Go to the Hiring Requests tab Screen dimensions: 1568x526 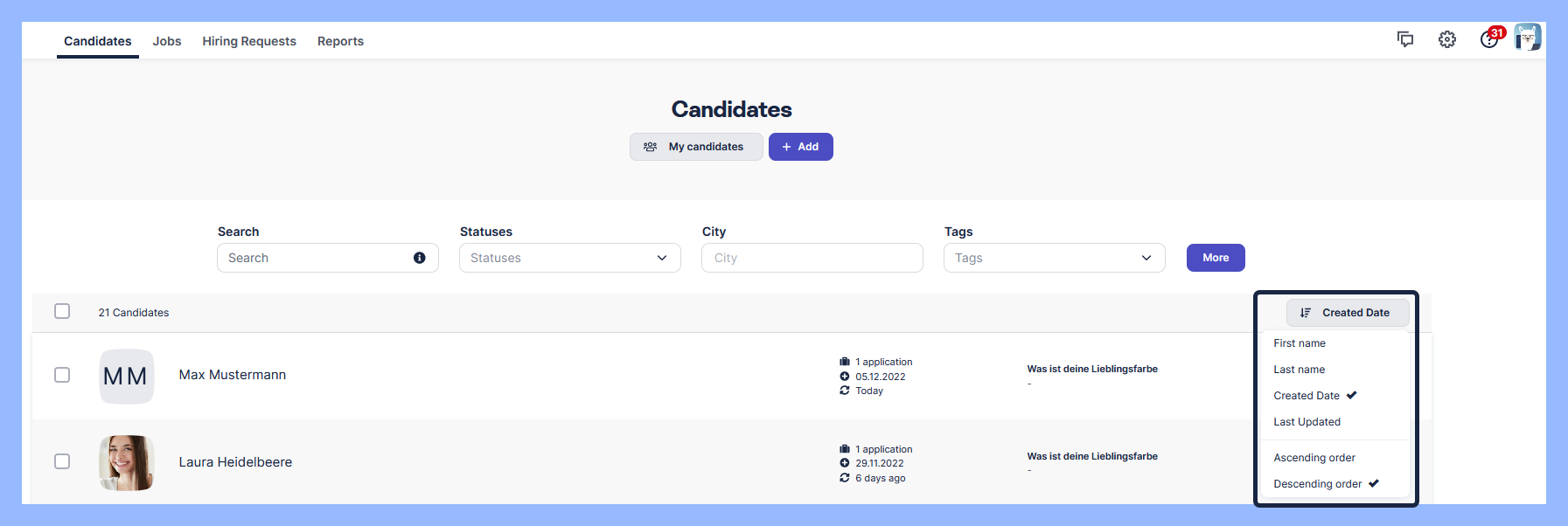(x=249, y=41)
